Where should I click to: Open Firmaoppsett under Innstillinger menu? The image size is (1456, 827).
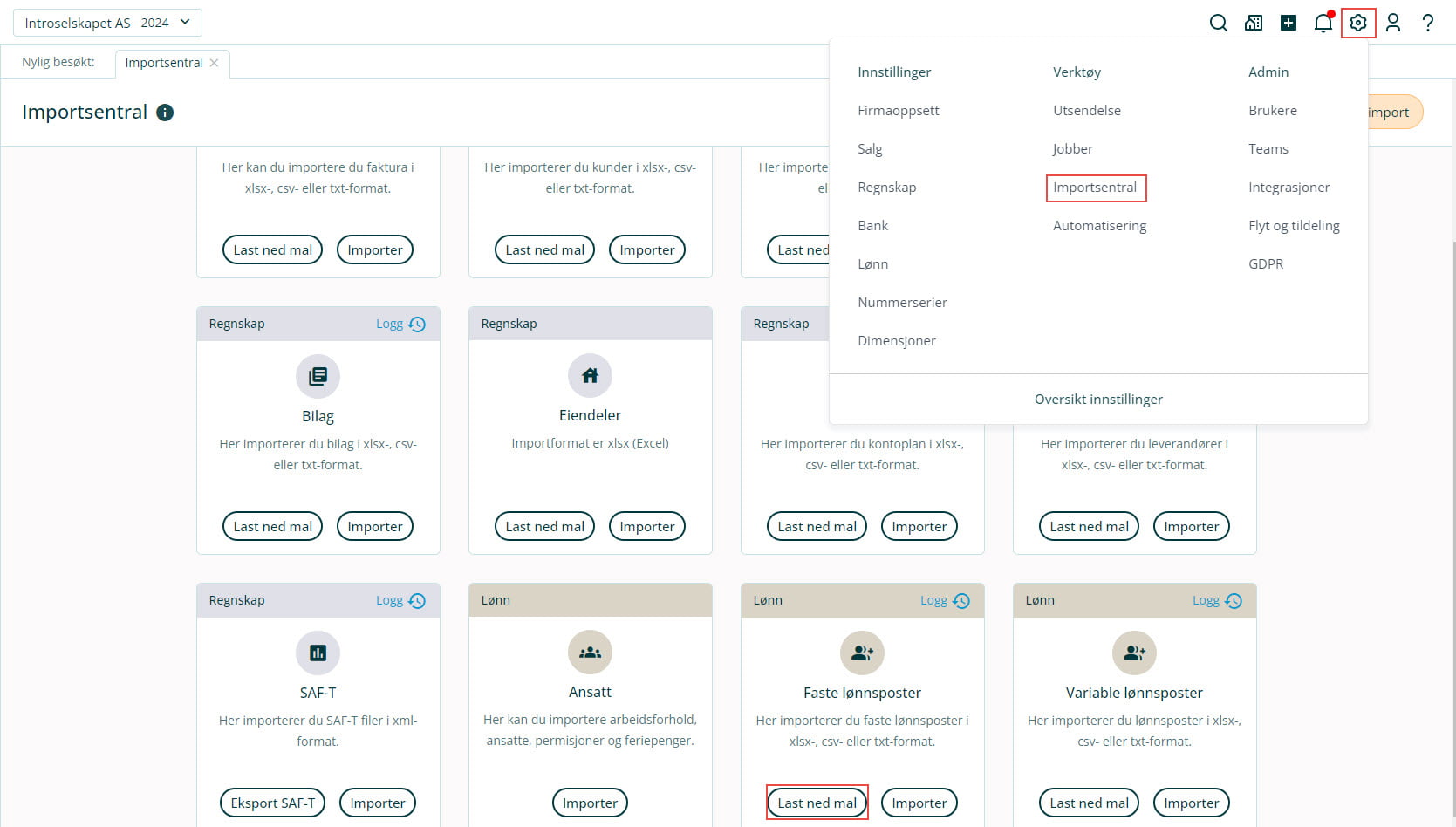click(898, 111)
